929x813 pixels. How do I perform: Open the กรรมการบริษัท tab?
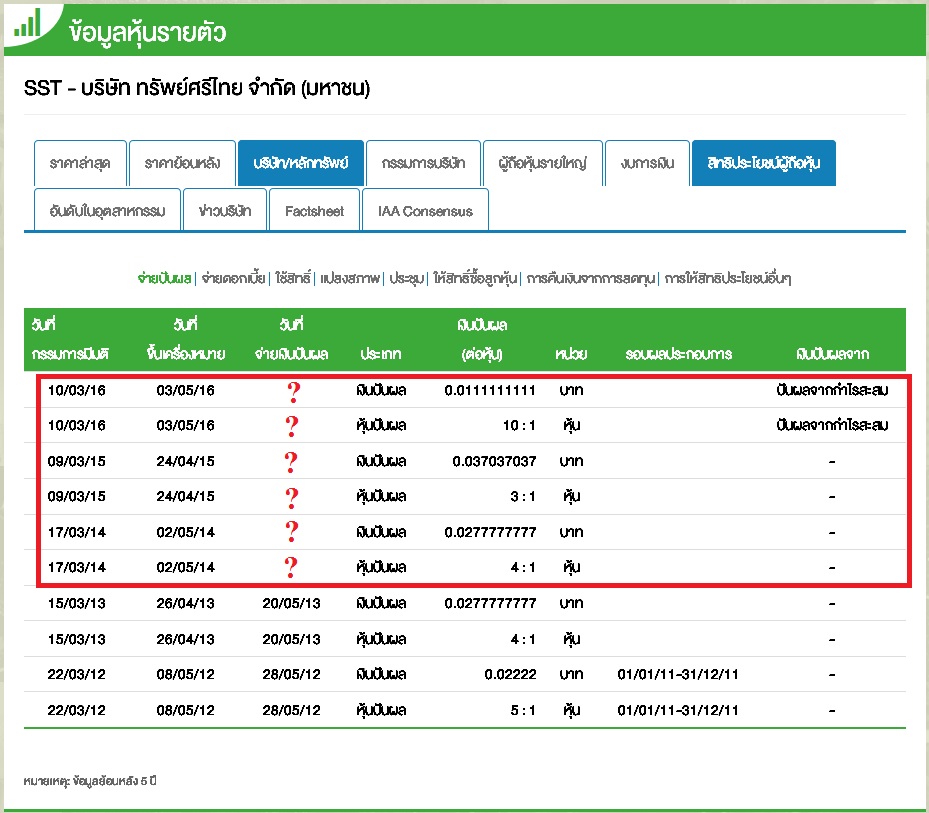pyautogui.click(x=423, y=163)
